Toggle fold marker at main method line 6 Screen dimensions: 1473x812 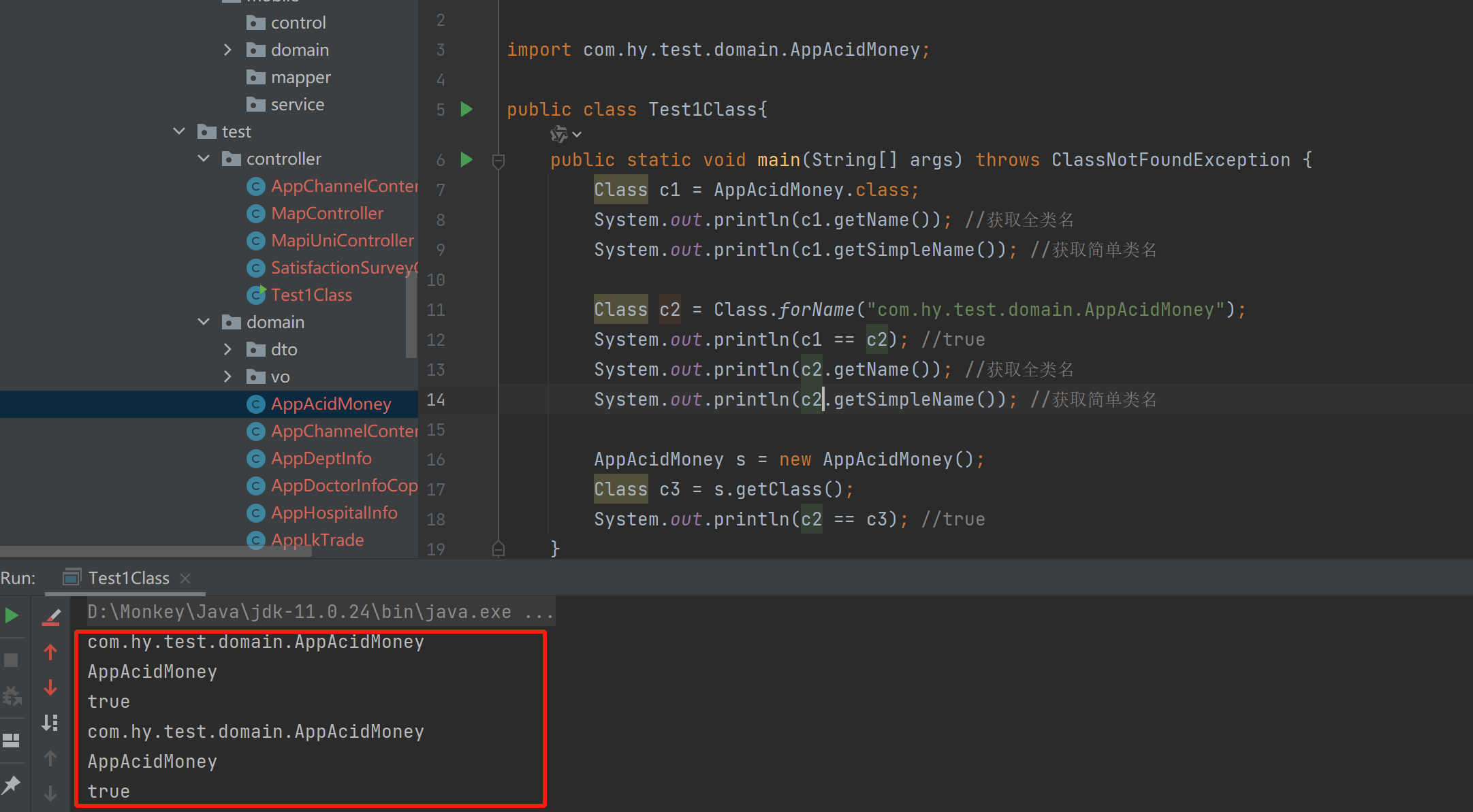tap(498, 161)
